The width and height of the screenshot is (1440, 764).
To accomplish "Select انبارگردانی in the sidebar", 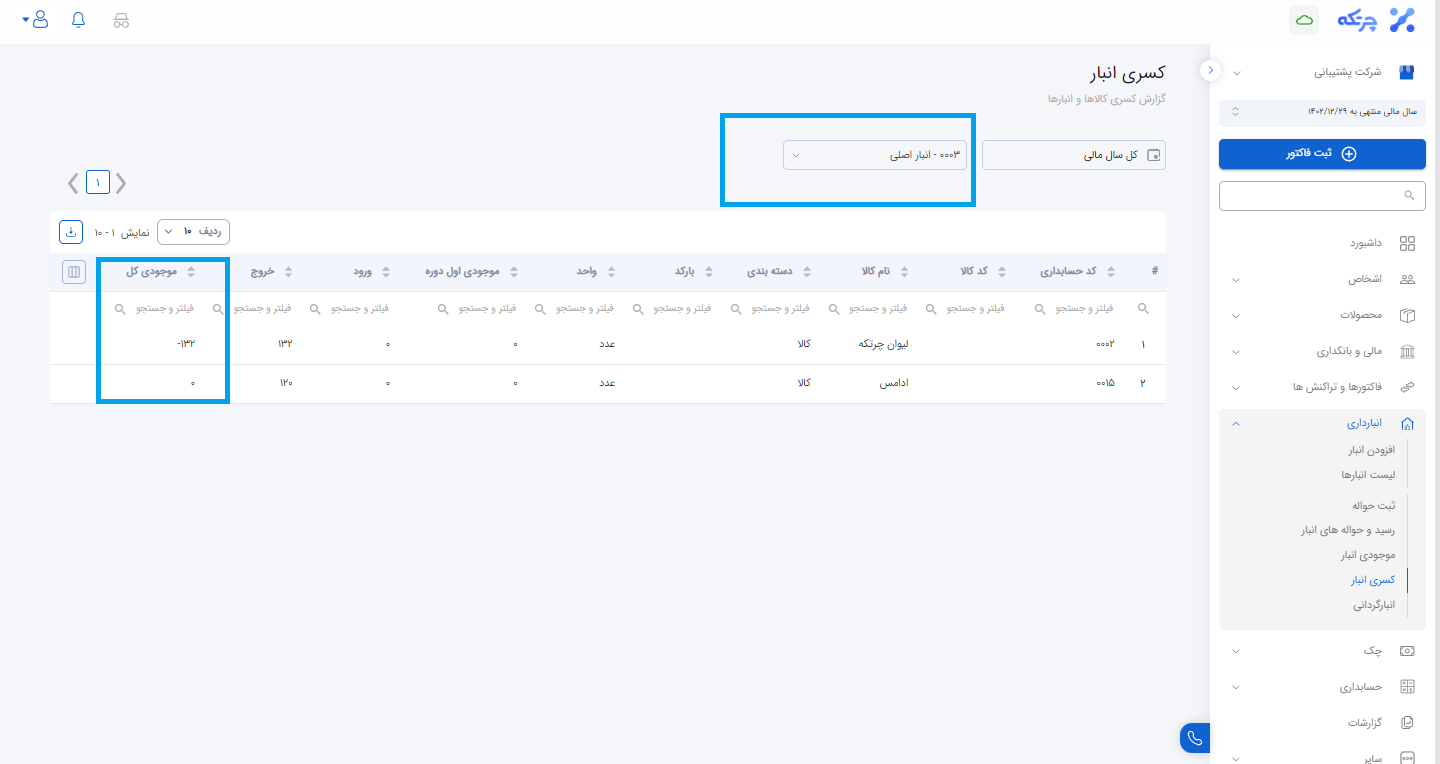I will (x=1373, y=605).
